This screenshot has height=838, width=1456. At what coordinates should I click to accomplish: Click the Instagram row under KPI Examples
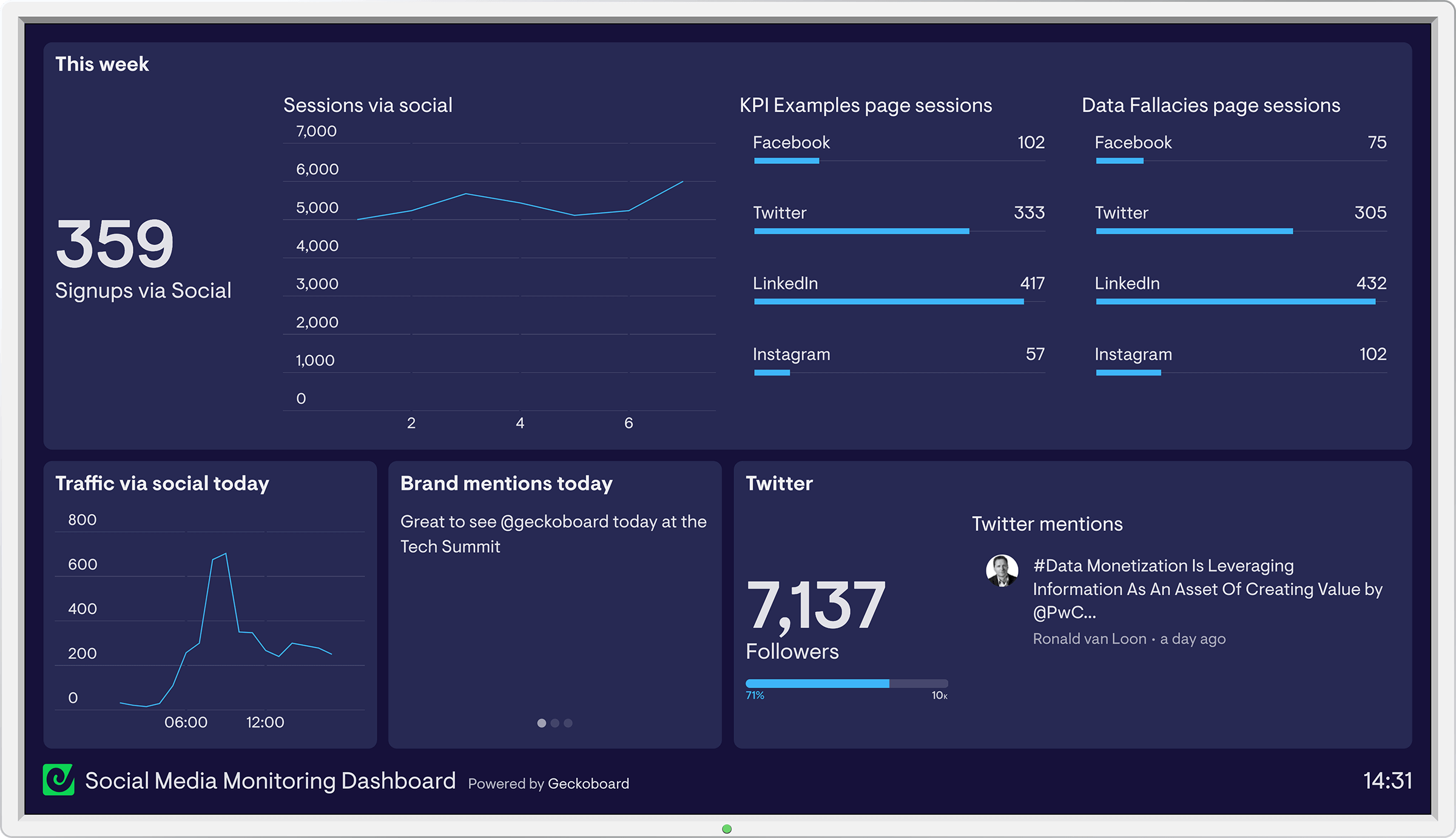(899, 360)
